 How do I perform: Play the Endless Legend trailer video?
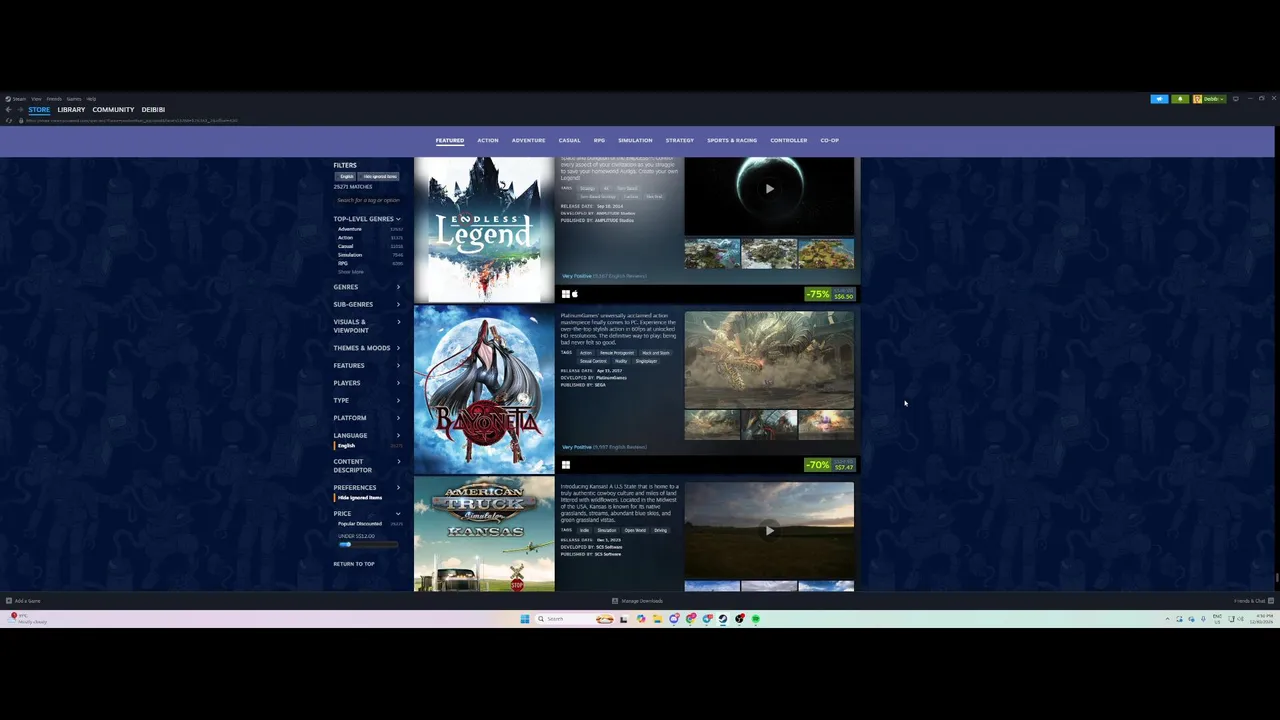click(769, 189)
